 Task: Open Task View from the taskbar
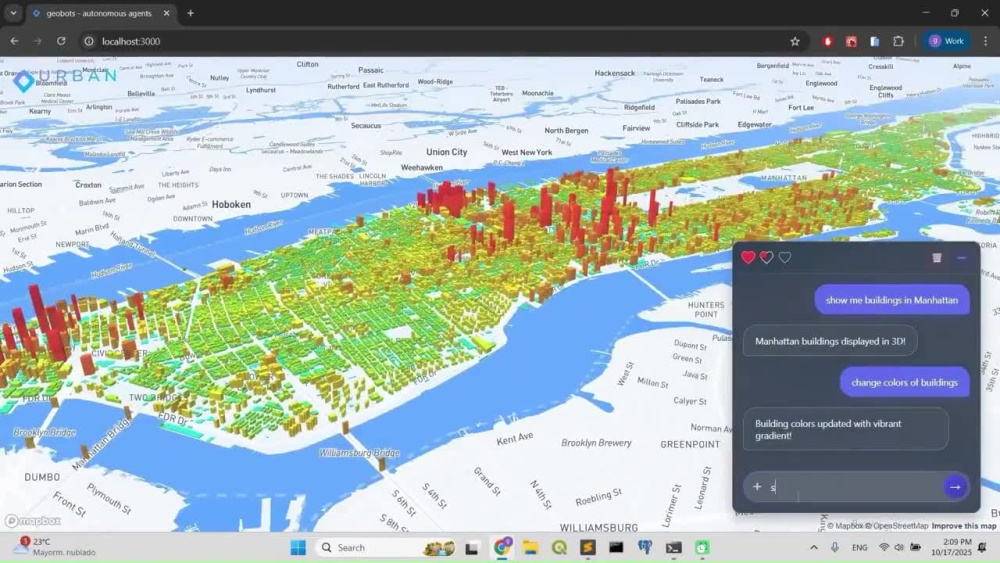(x=471, y=547)
